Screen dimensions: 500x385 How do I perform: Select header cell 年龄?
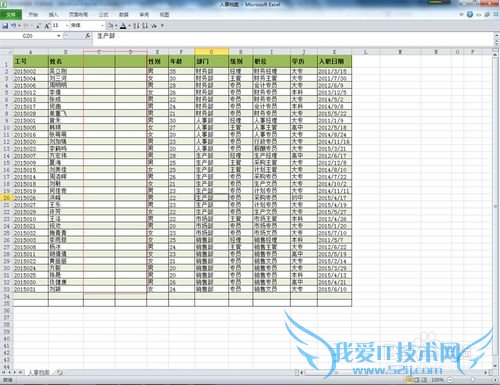click(x=181, y=61)
